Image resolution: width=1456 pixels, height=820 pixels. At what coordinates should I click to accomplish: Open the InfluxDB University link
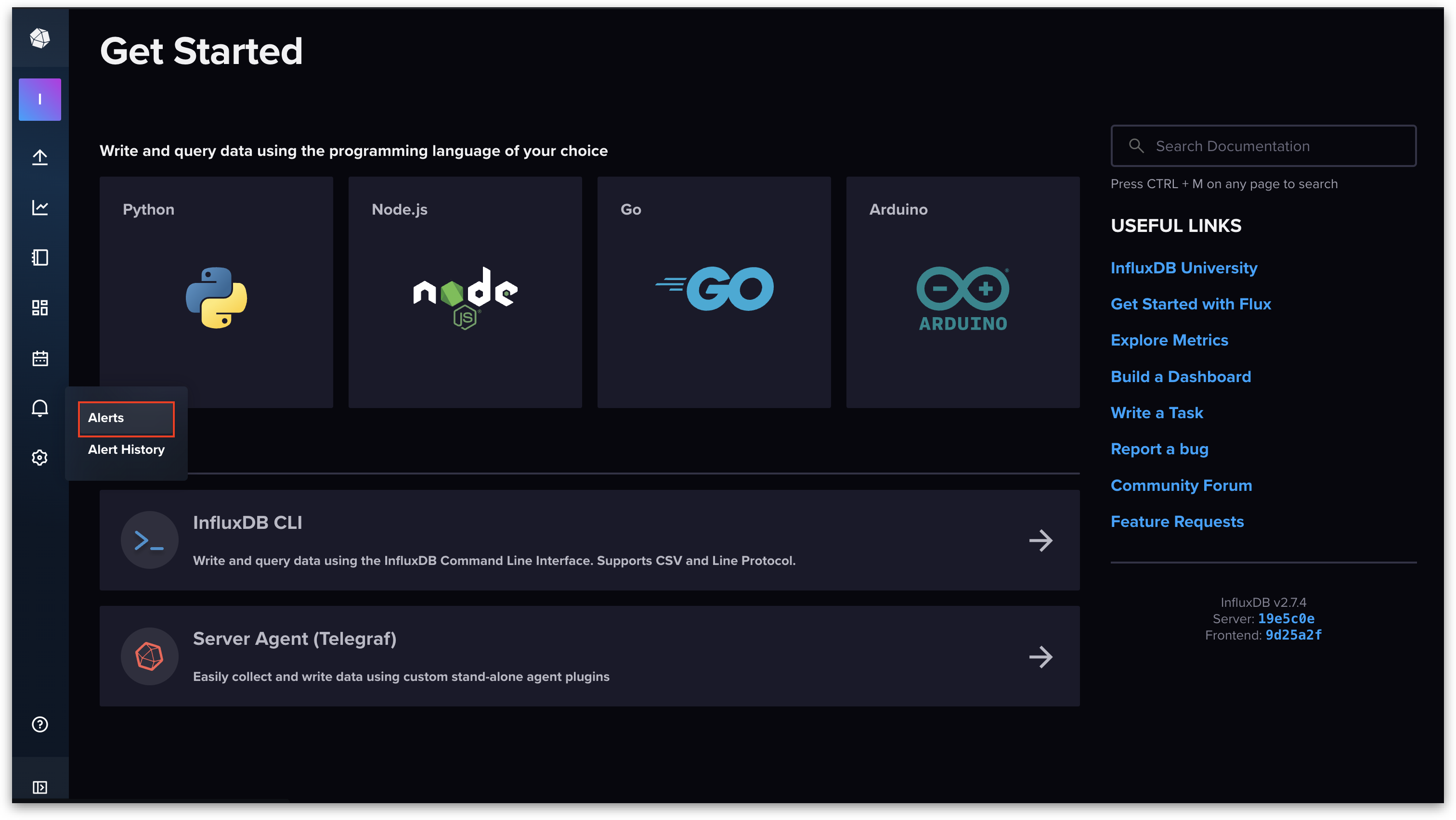pyautogui.click(x=1183, y=268)
